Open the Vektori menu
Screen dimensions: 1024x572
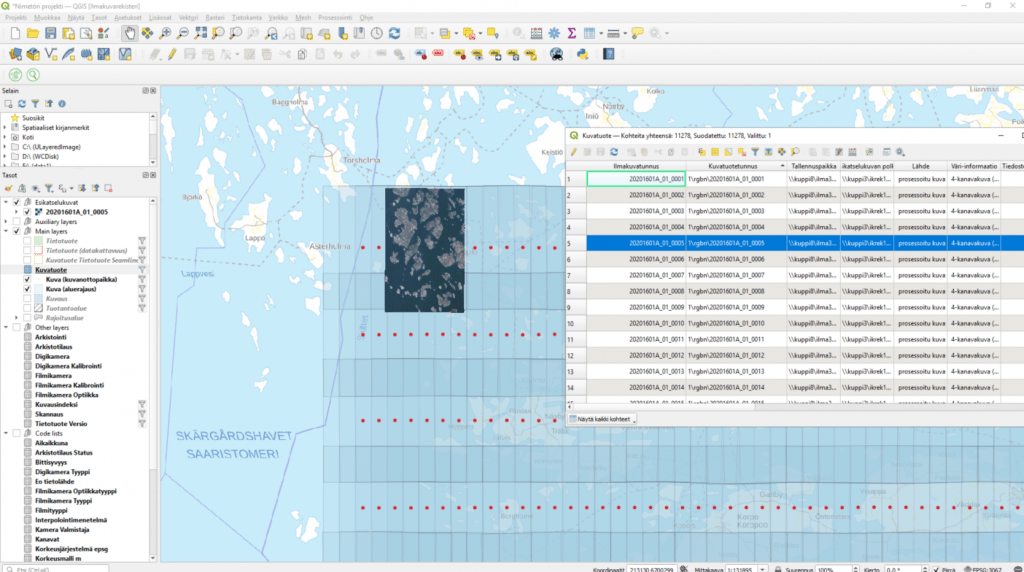pyautogui.click(x=187, y=17)
